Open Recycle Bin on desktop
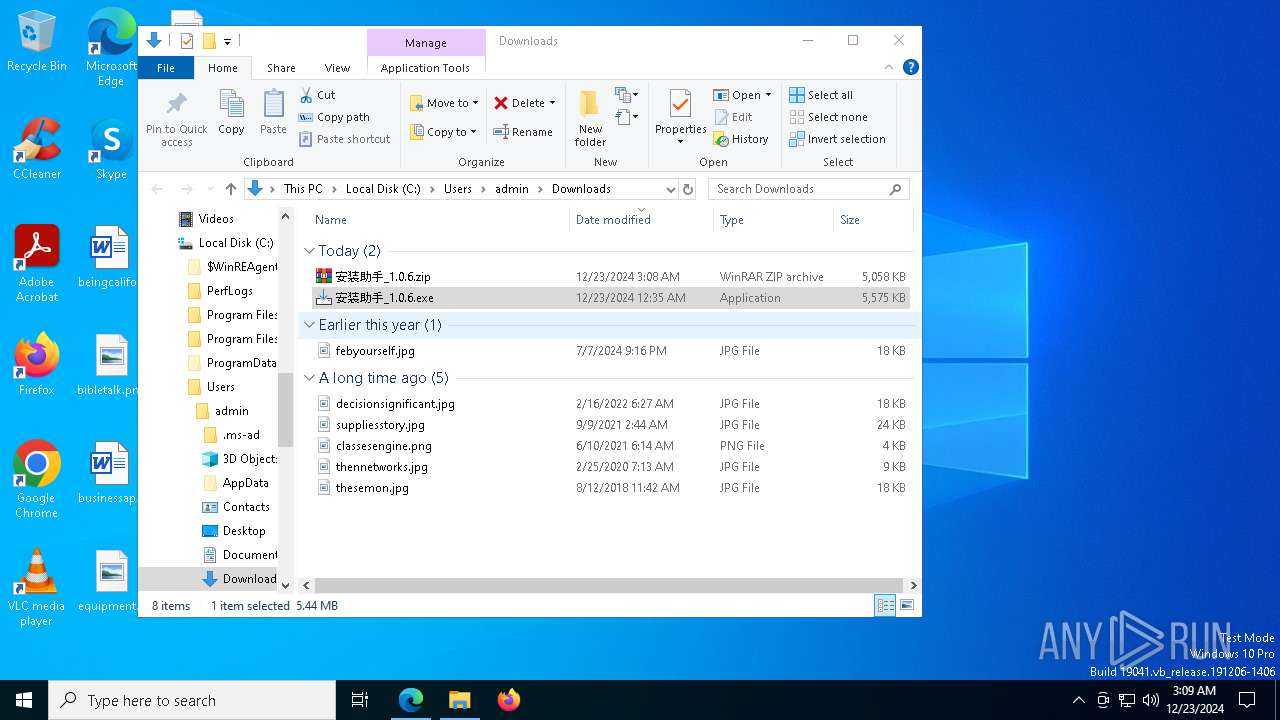This screenshot has width=1280, height=720. click(x=36, y=42)
